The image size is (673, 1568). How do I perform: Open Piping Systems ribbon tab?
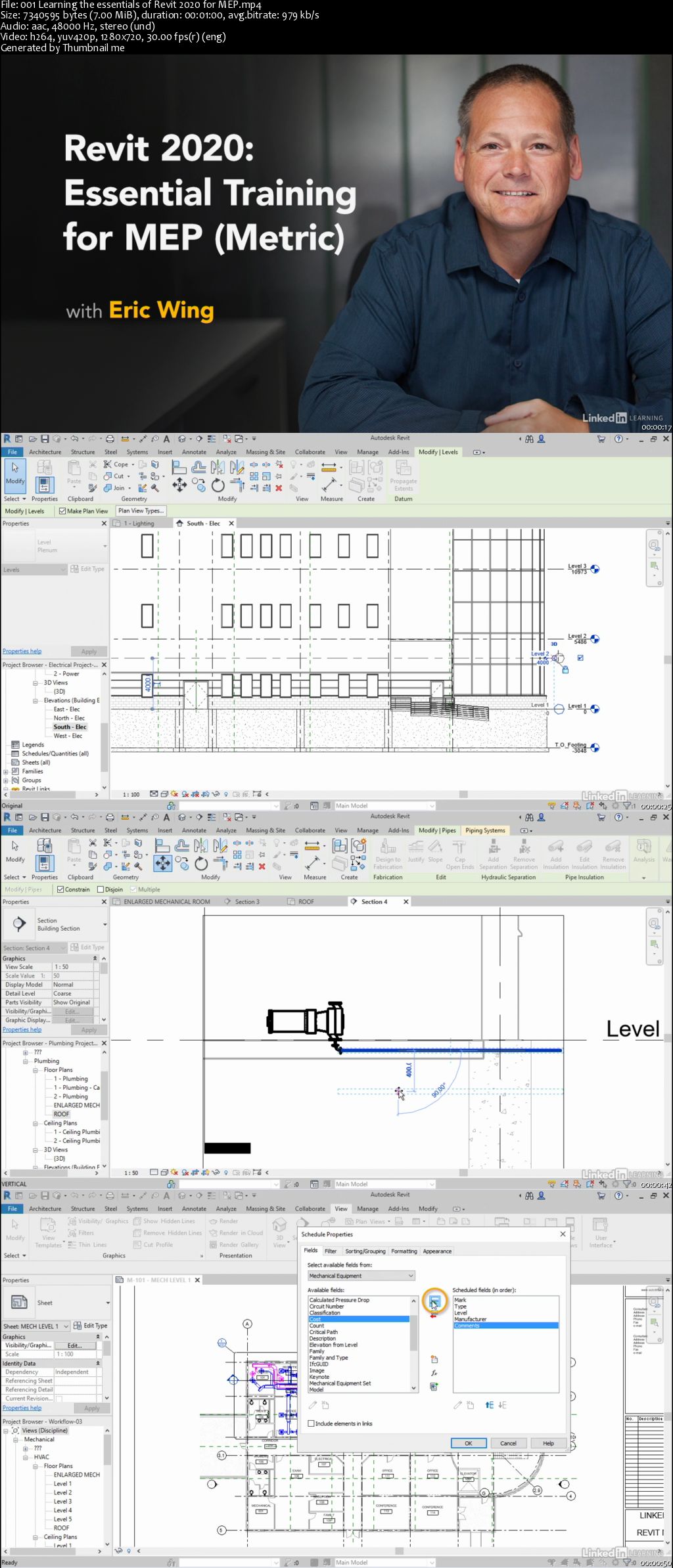(485, 830)
